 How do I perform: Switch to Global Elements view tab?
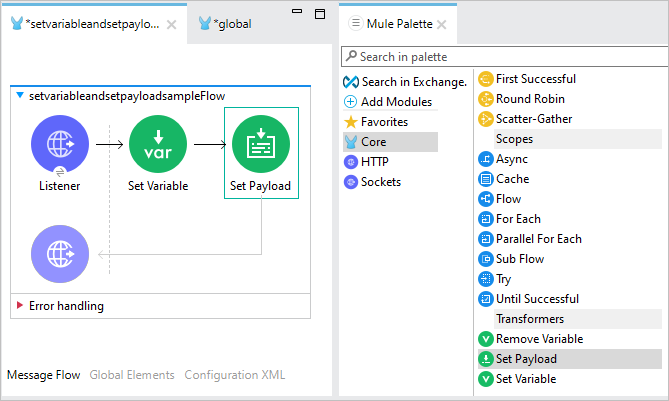[x=132, y=375]
